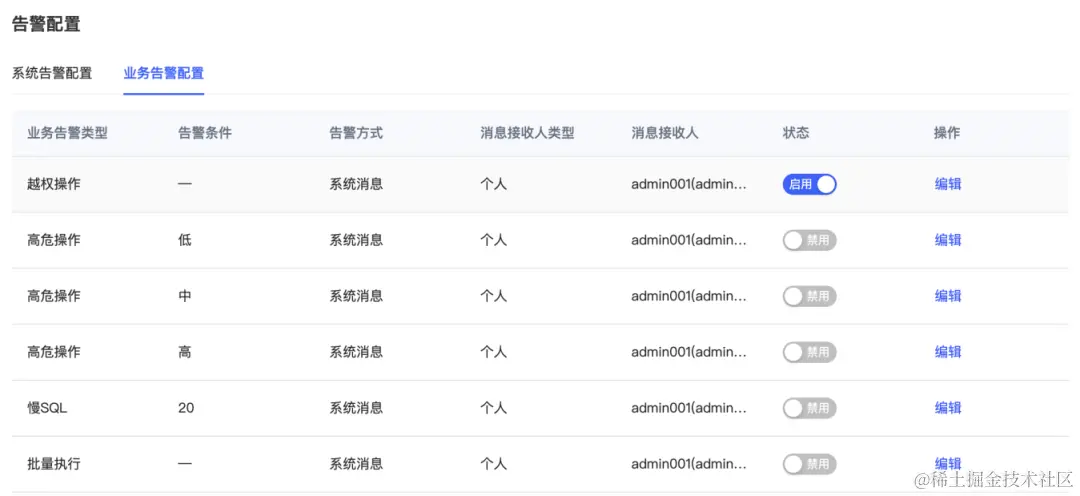The image size is (1080, 496).
Task: Click 个人 in the 批量执行 row
Action: click(493, 464)
